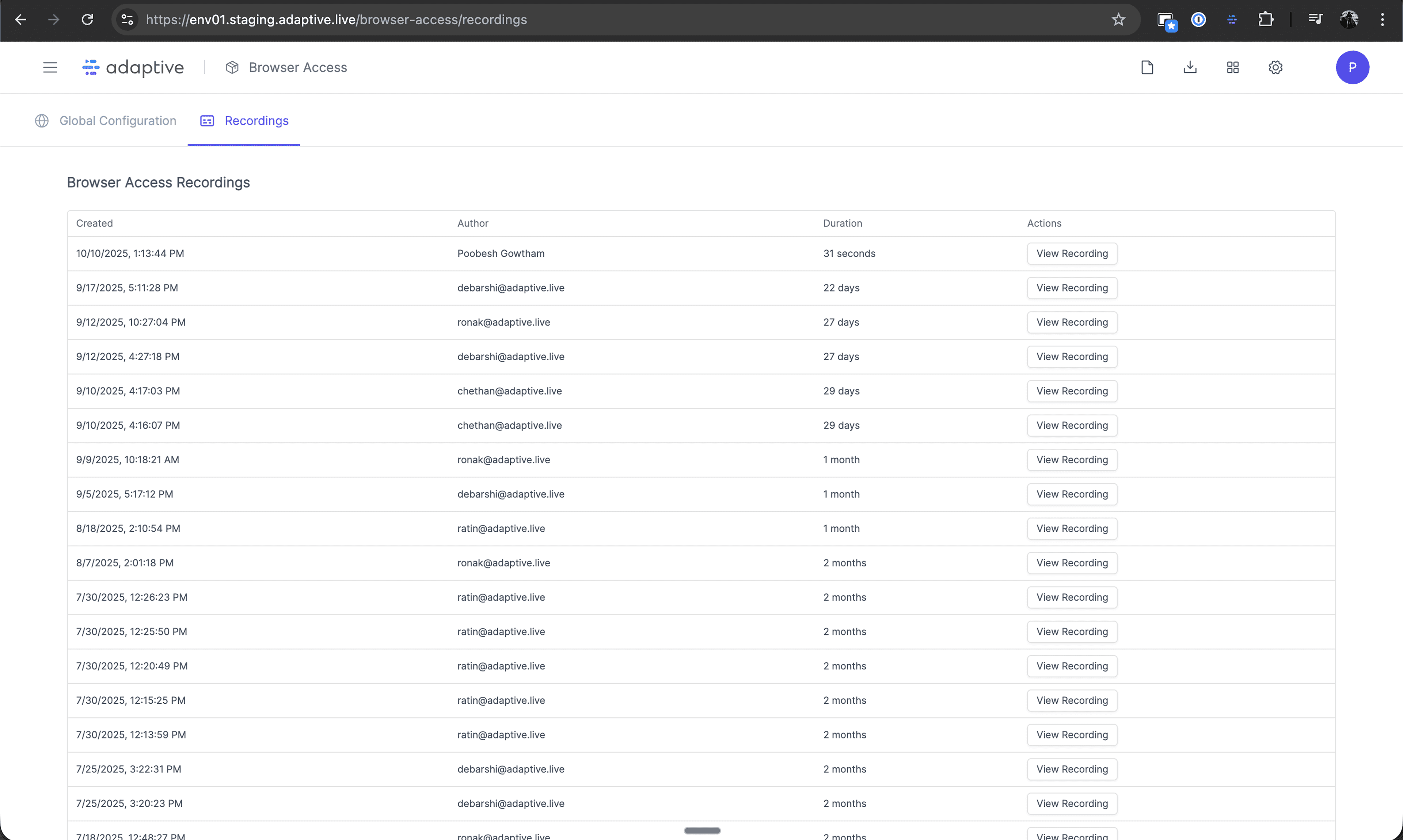Click the download icon in header
1403x840 pixels.
(1190, 67)
